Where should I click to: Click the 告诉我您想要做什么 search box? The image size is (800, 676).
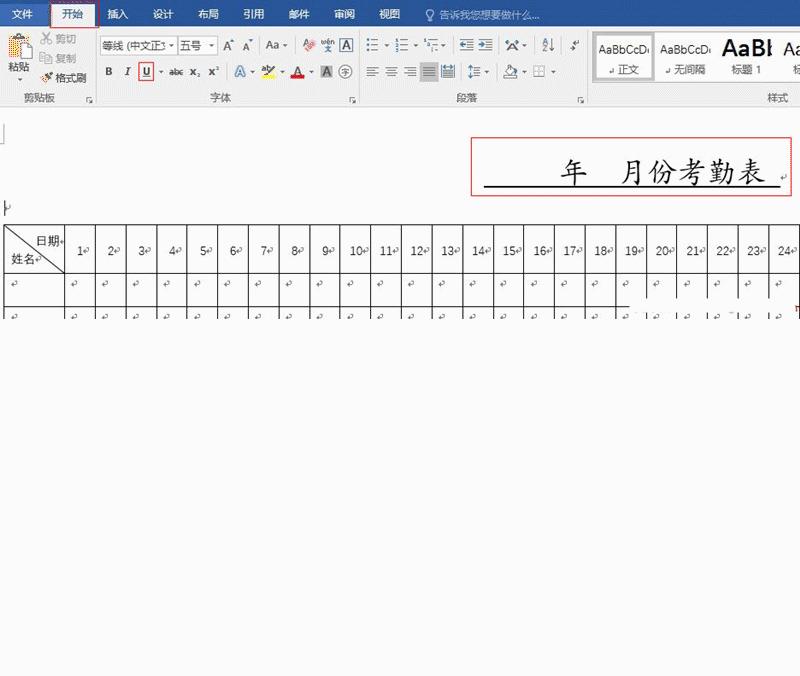(x=490, y=14)
